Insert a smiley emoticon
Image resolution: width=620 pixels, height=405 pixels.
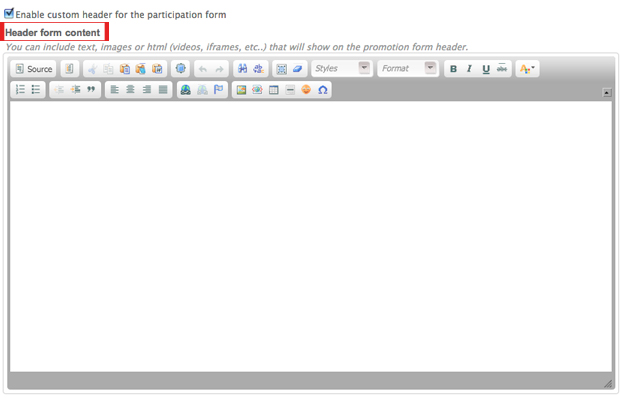[306, 90]
